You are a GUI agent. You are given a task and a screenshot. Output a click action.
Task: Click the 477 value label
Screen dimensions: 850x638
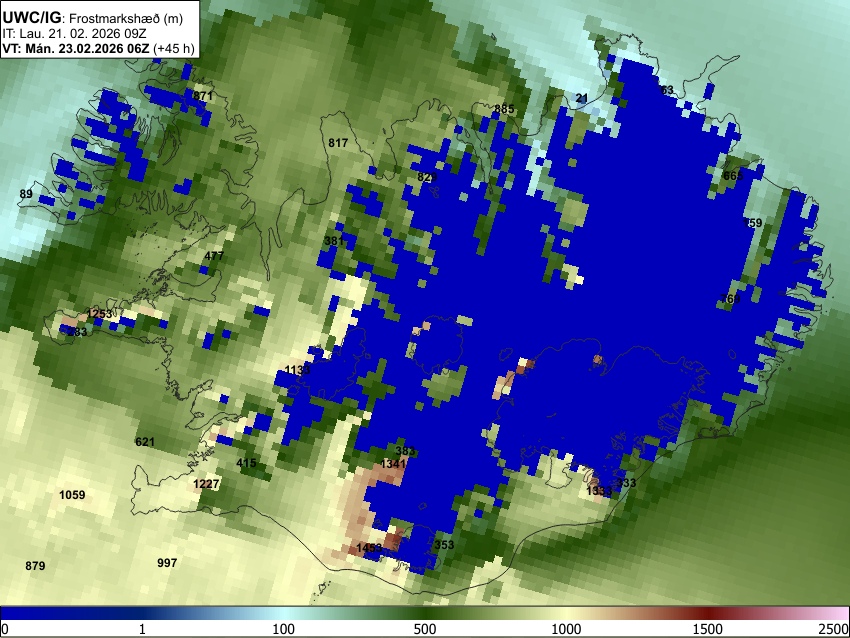coord(214,256)
